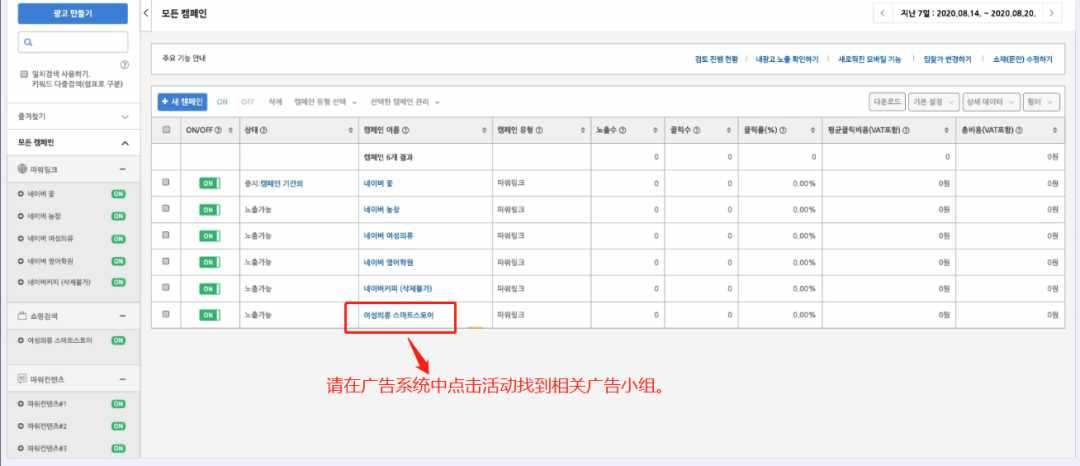The height and width of the screenshot is (466, 1080).
Task: Toggle the ON switch for 네이버 영어학원 row
Action: point(209,262)
